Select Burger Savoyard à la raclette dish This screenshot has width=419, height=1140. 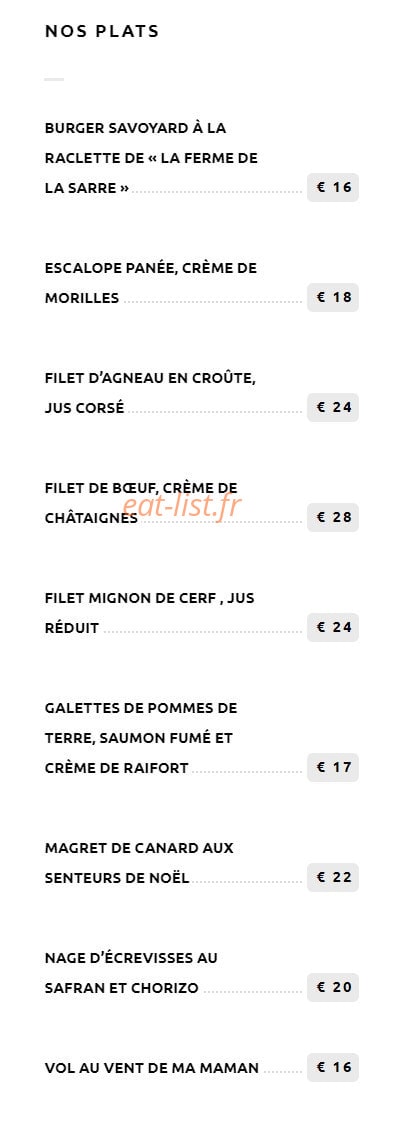151,158
